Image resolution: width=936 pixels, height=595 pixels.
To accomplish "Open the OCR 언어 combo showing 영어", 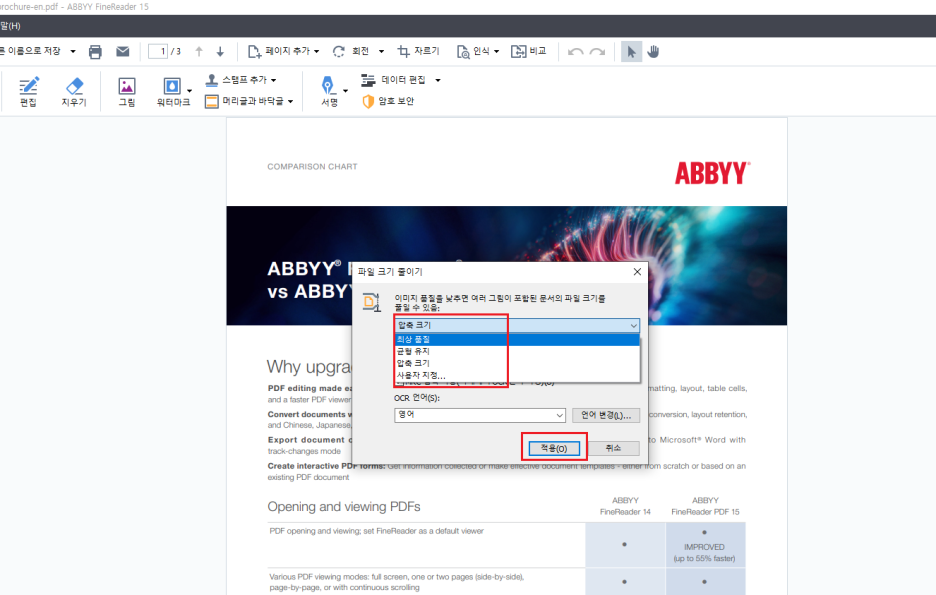I will pos(480,415).
